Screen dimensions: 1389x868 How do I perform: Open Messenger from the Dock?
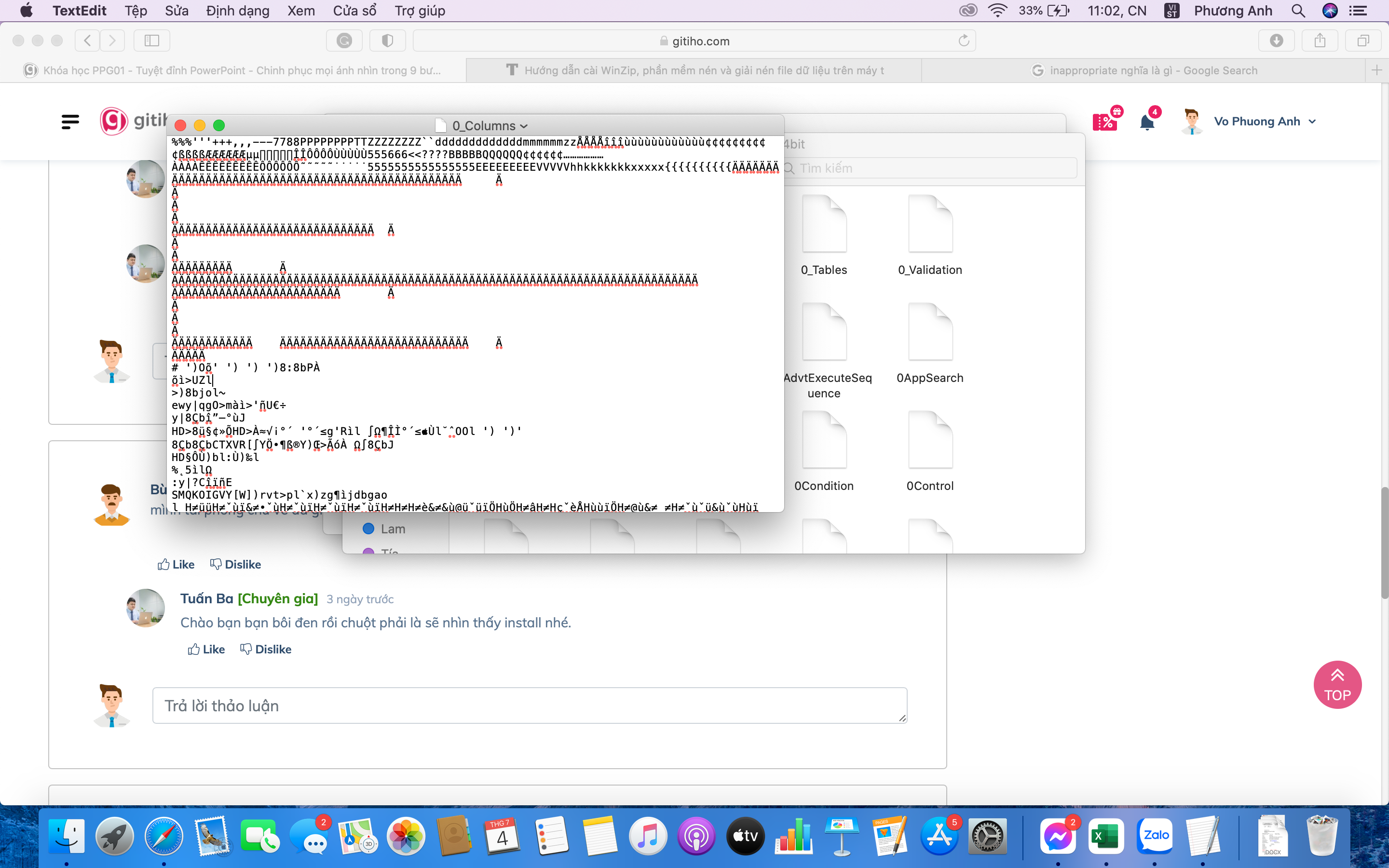[1058, 836]
